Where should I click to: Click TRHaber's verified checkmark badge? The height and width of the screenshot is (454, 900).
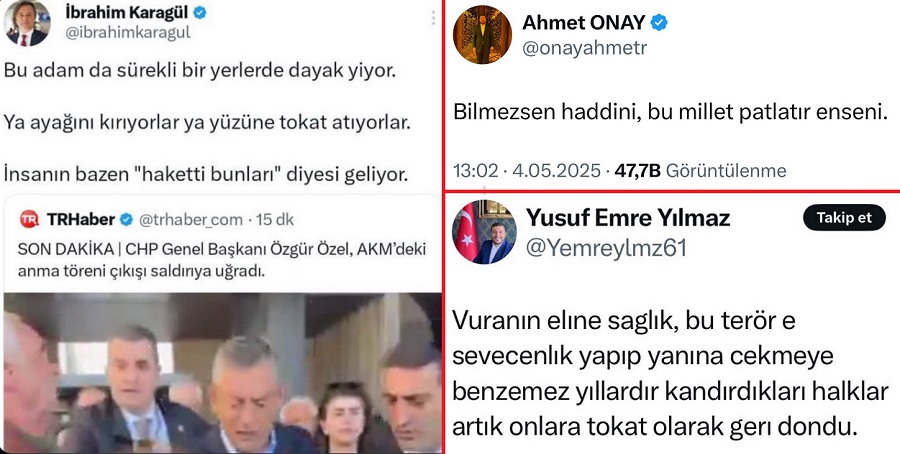tap(127, 219)
